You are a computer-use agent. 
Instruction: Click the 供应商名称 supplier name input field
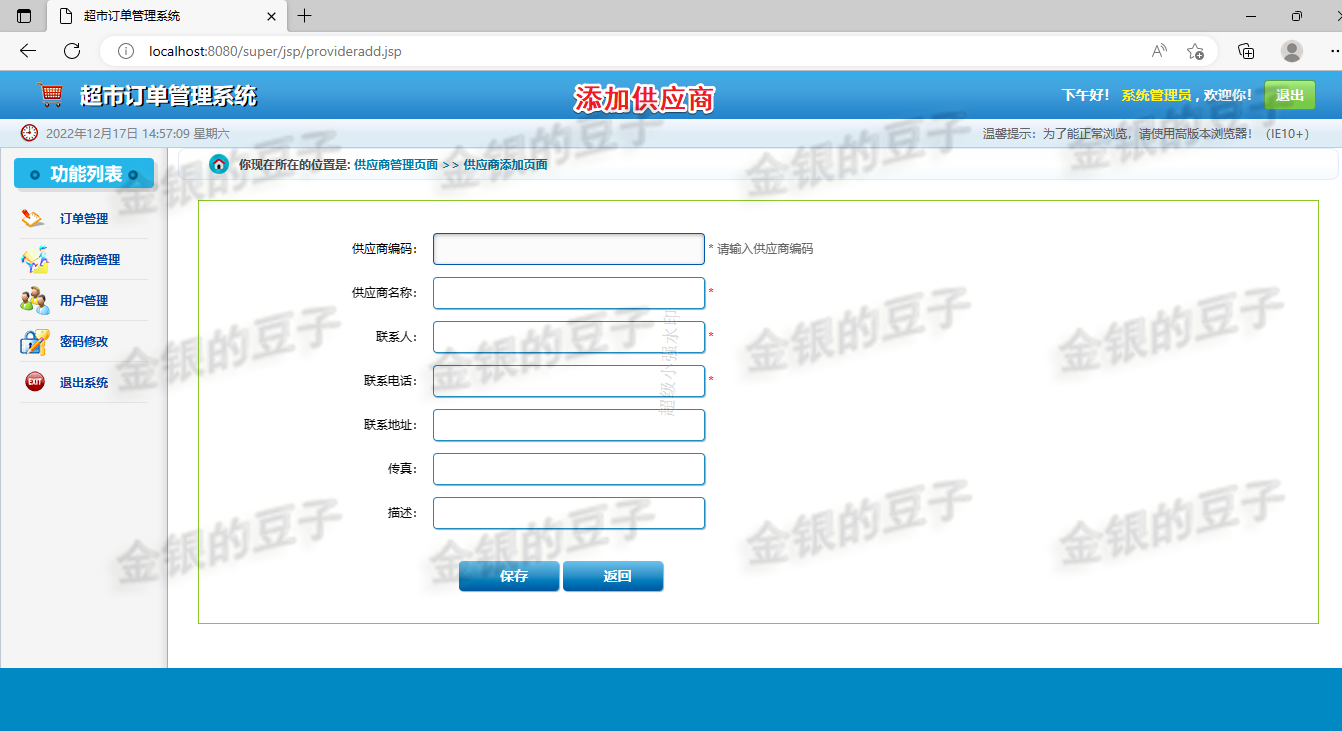click(x=568, y=293)
